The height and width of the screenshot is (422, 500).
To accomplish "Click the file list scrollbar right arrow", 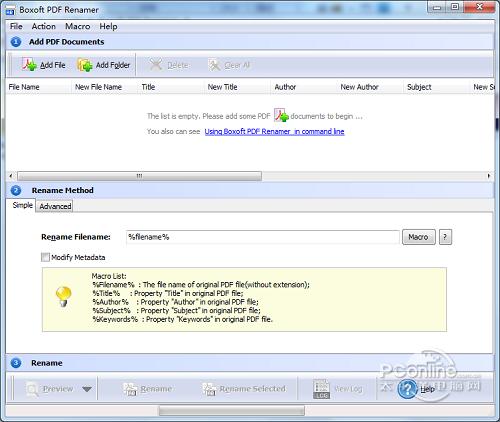I will click(x=489, y=176).
